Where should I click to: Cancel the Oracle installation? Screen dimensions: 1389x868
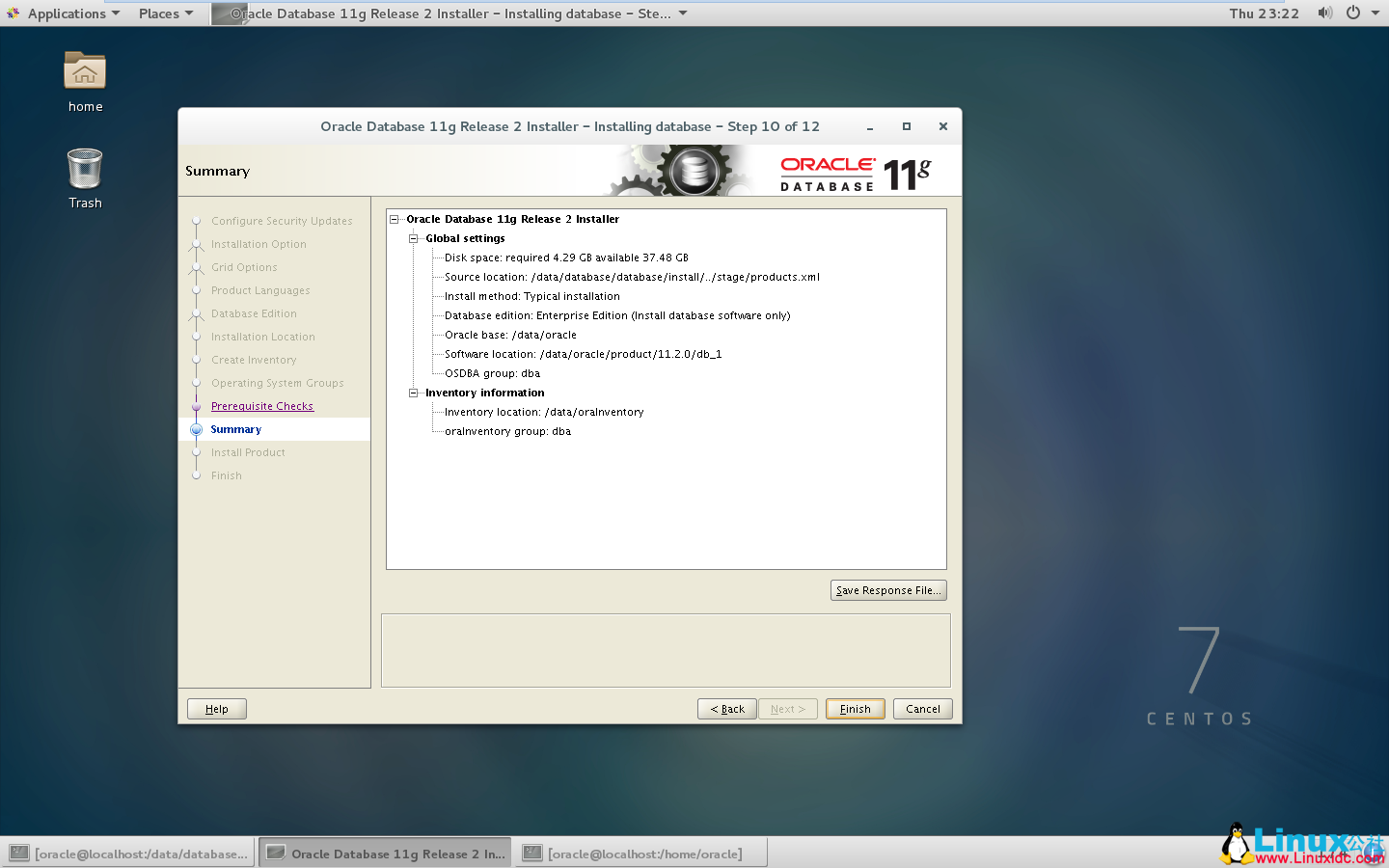[x=922, y=709]
